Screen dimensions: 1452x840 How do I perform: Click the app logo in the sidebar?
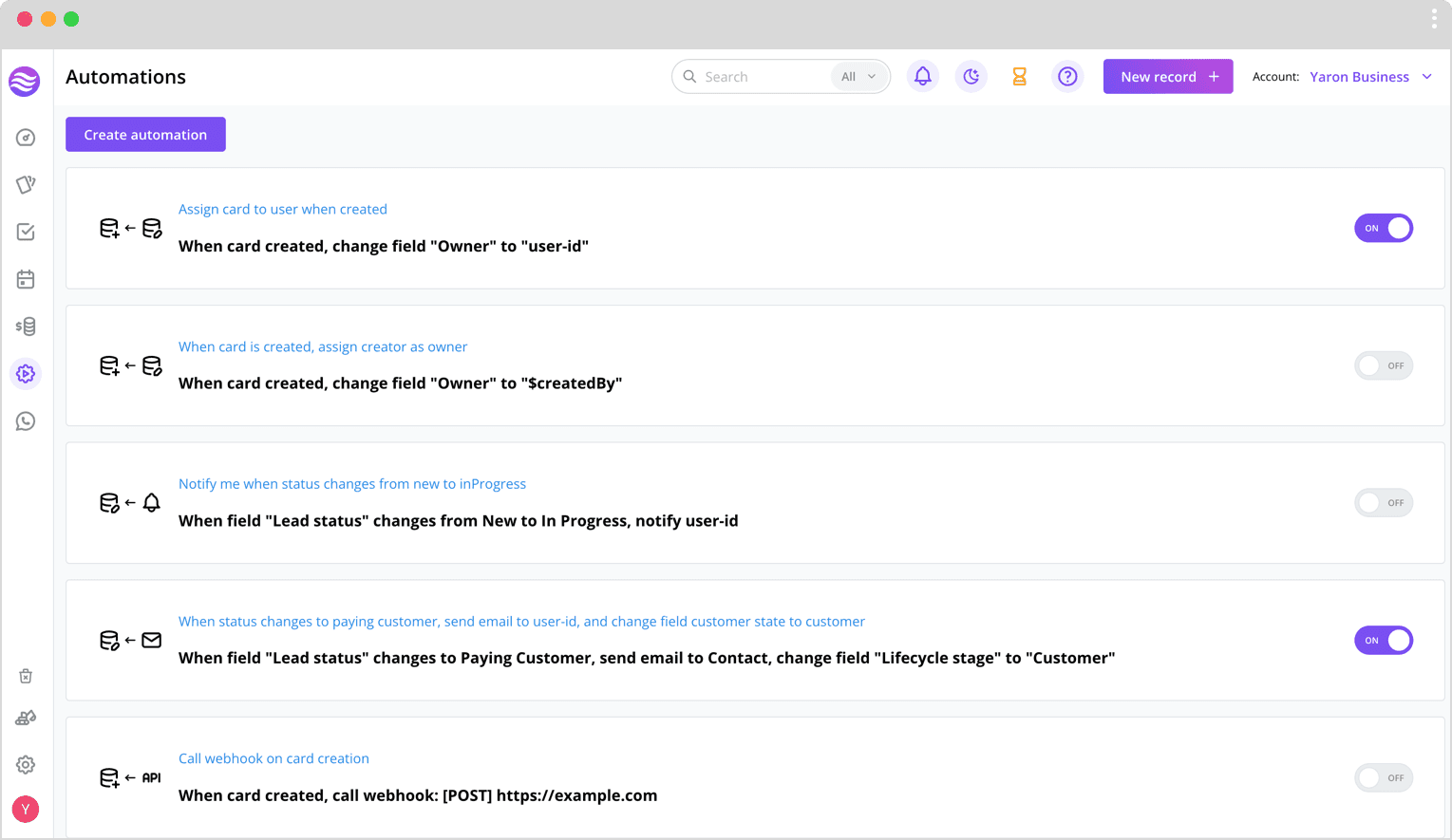tap(25, 82)
